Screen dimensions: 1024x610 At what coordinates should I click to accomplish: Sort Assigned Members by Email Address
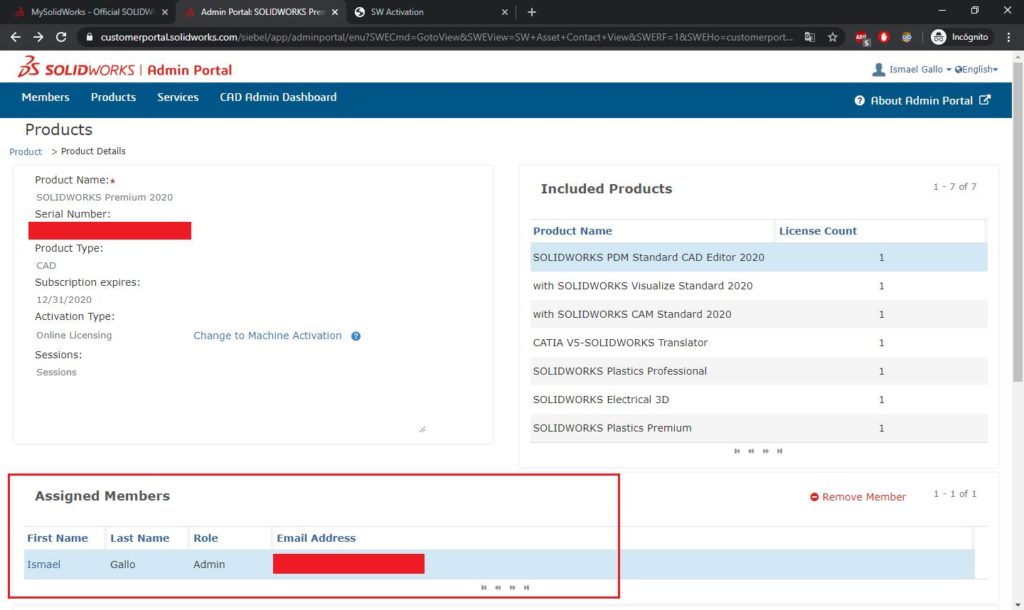click(316, 538)
